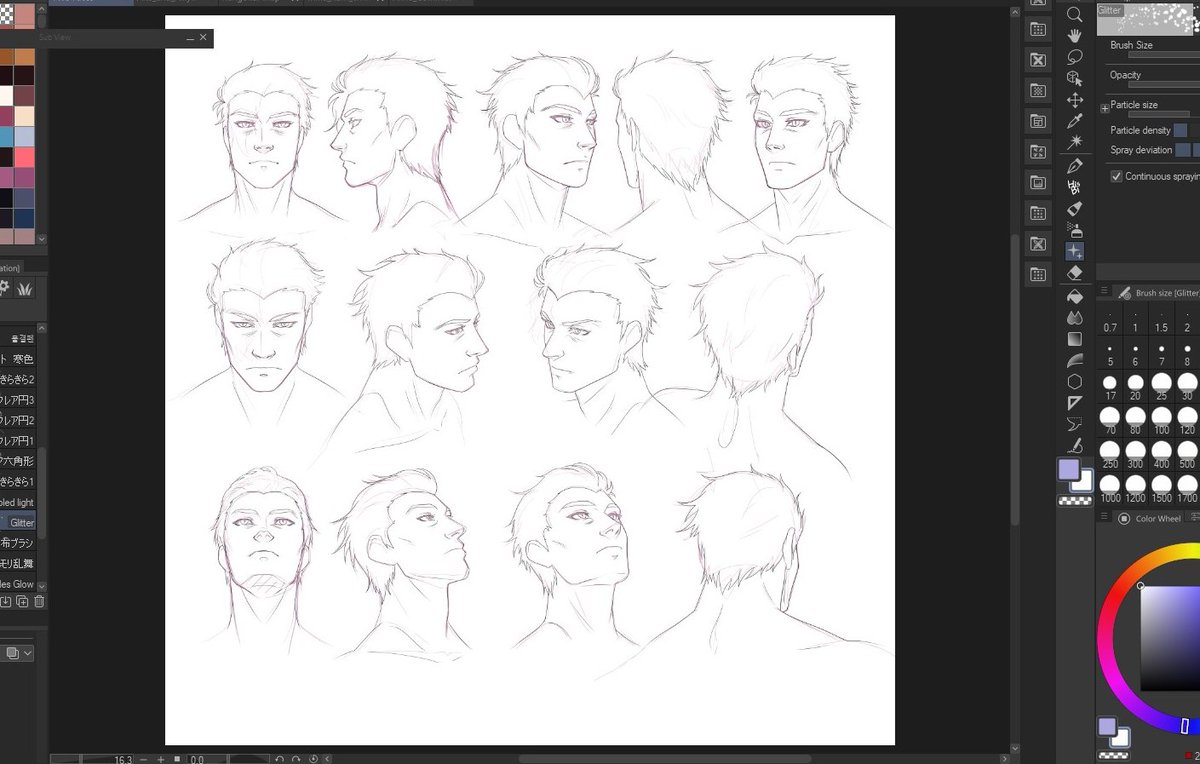Select the Eraser tool
This screenshot has height=764, width=1200.
pos(1075,272)
